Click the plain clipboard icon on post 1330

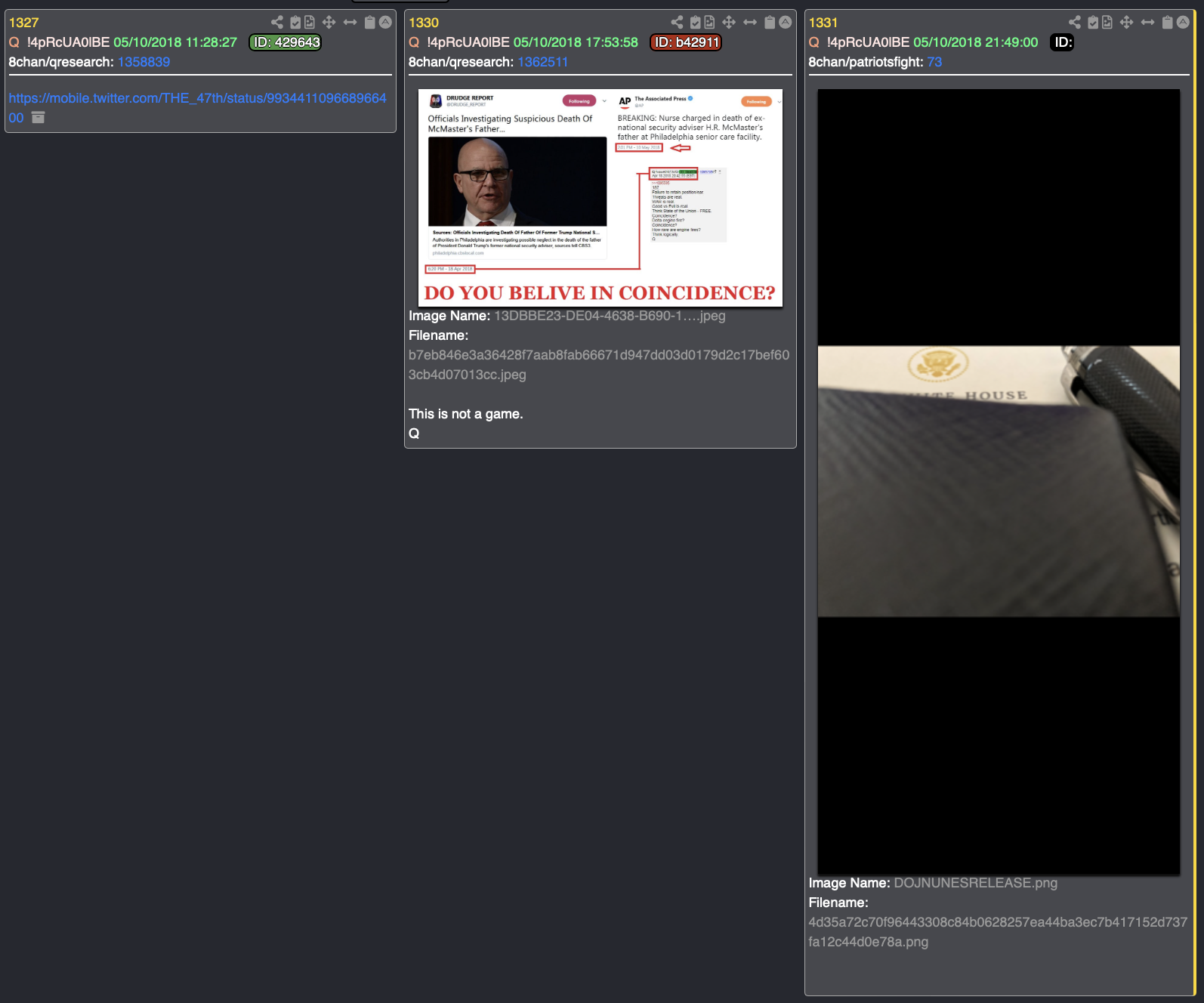click(x=770, y=23)
